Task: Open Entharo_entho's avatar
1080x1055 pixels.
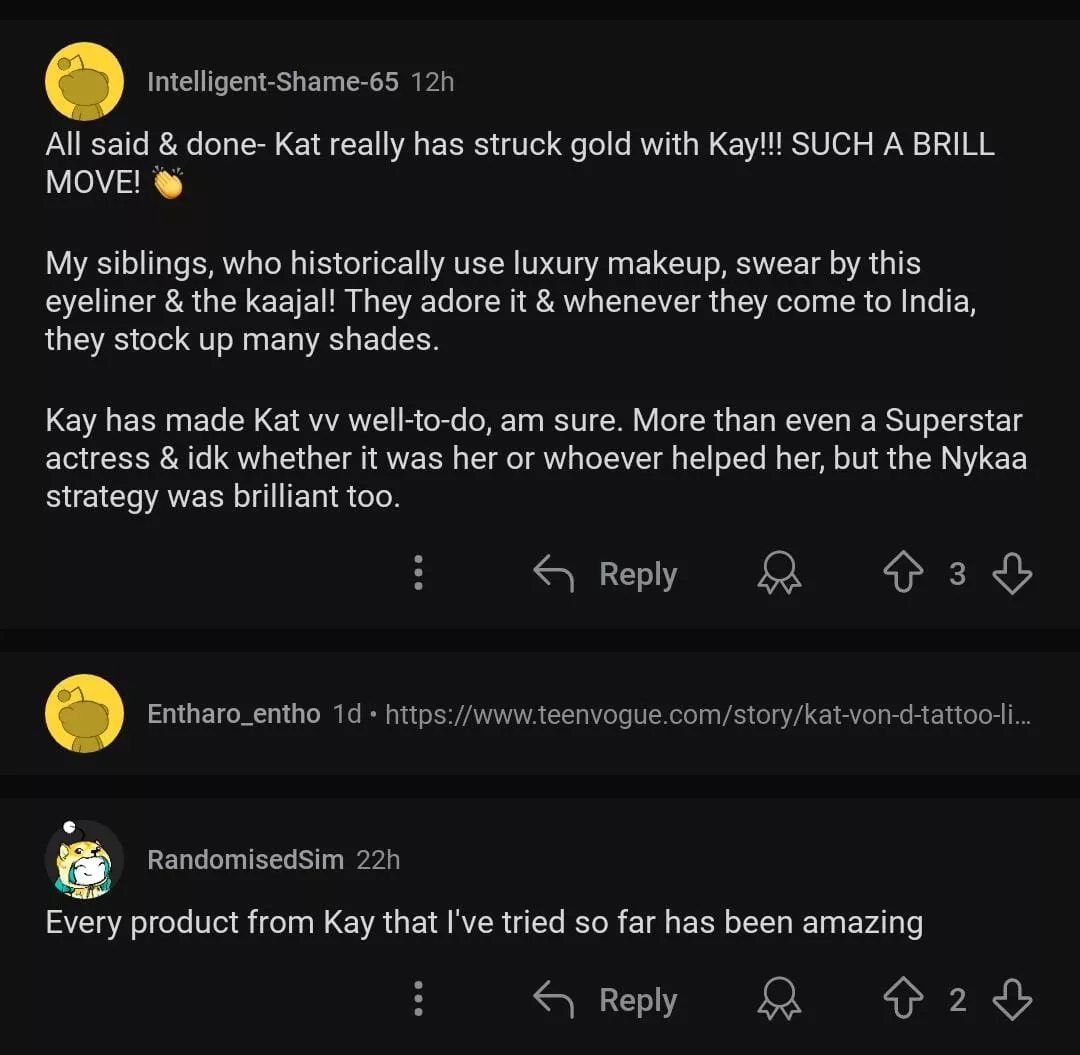Action: click(84, 713)
